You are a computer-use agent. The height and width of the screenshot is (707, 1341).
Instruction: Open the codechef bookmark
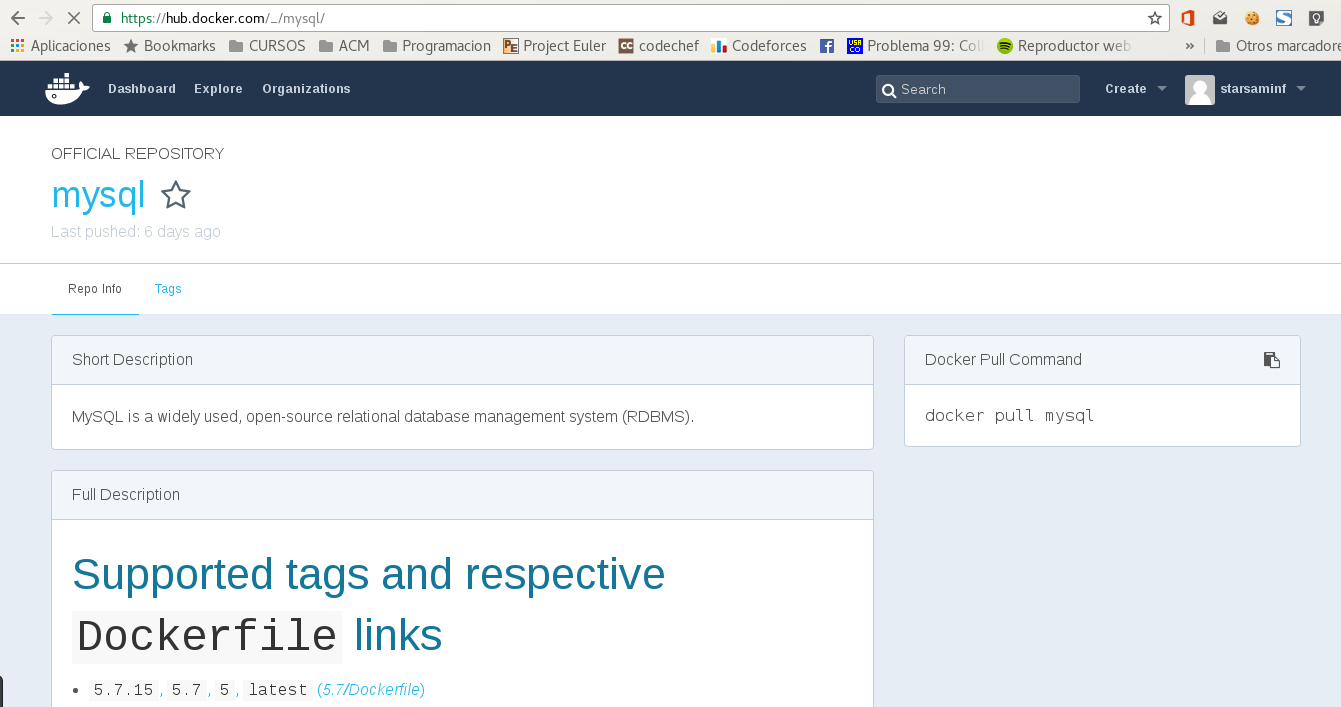click(658, 46)
